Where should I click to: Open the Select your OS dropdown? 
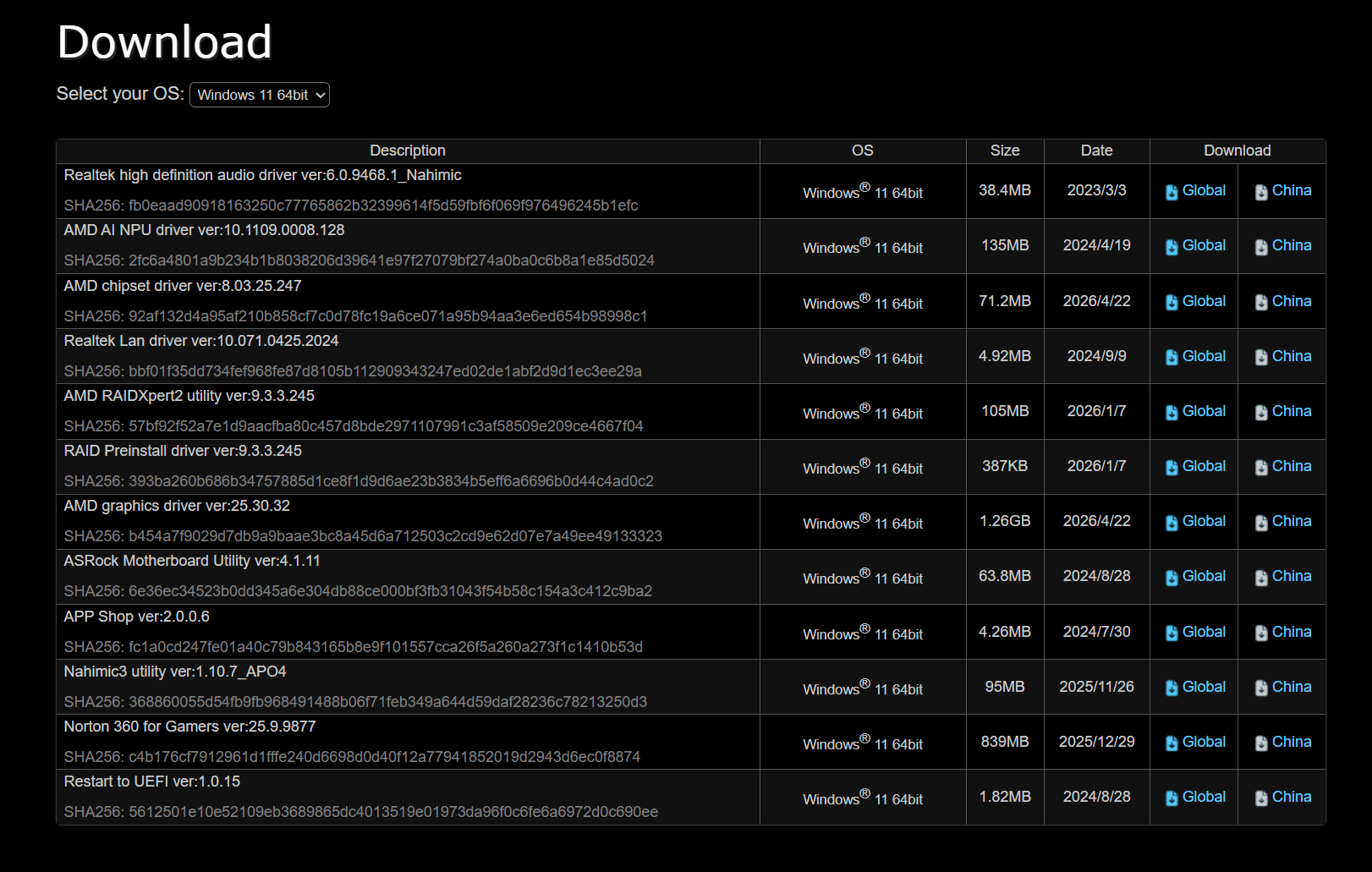pyautogui.click(x=260, y=95)
